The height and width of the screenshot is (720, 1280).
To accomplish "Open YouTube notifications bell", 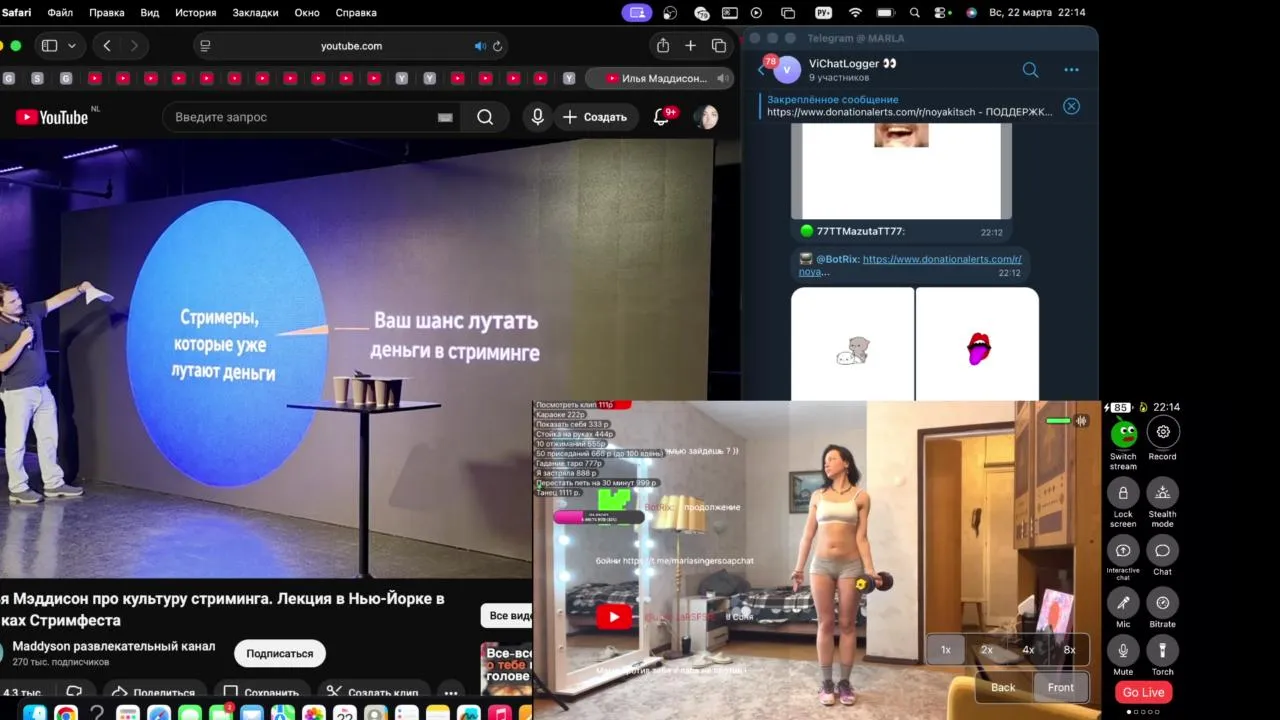I will click(661, 117).
